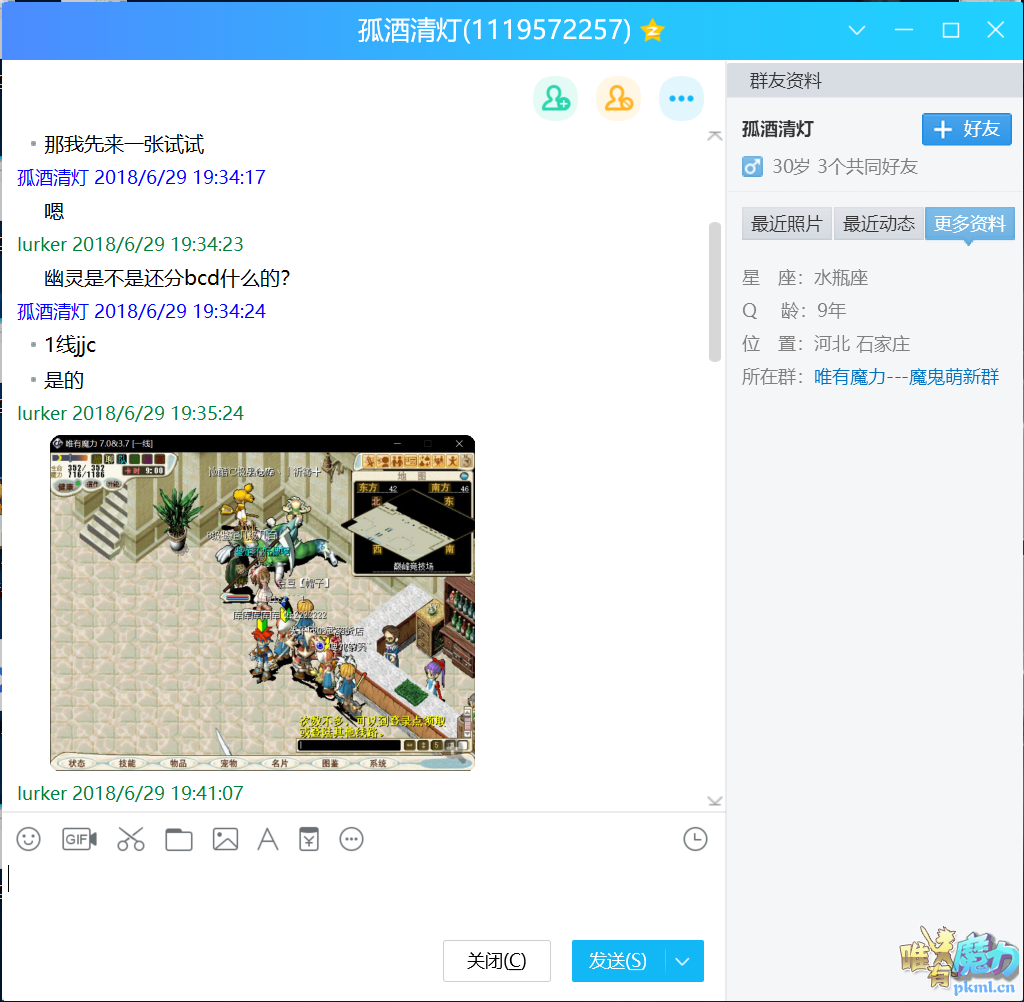
Task: Switch to the 最近动态 tab
Action: [878, 224]
